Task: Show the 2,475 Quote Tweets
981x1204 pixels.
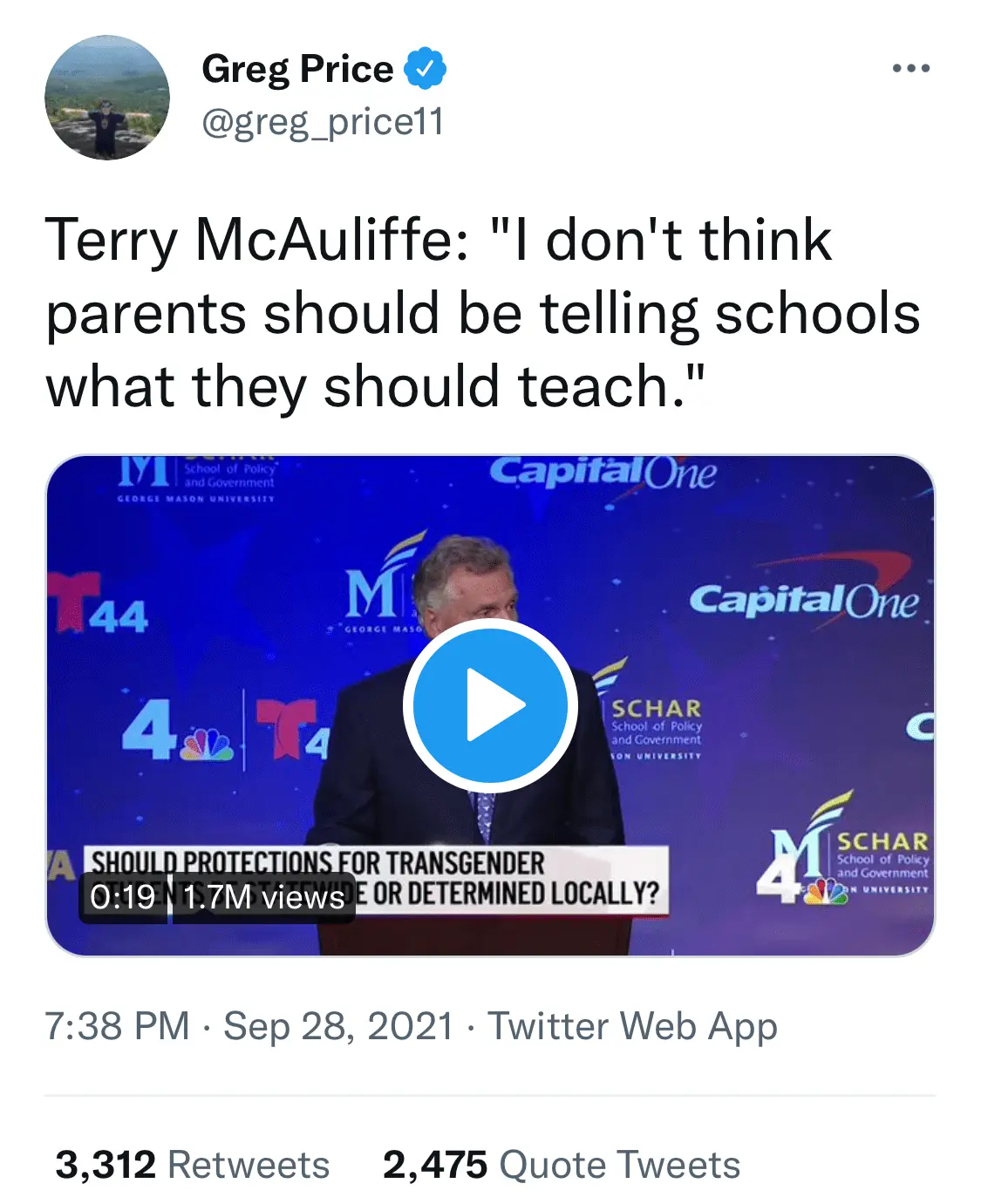Action: pos(561,1165)
